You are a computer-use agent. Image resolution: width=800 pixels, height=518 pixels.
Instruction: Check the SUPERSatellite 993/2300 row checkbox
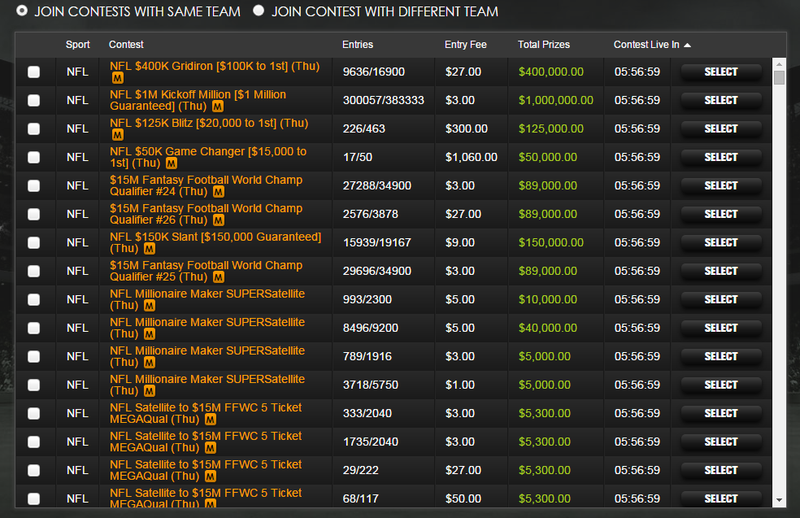pos(34,300)
